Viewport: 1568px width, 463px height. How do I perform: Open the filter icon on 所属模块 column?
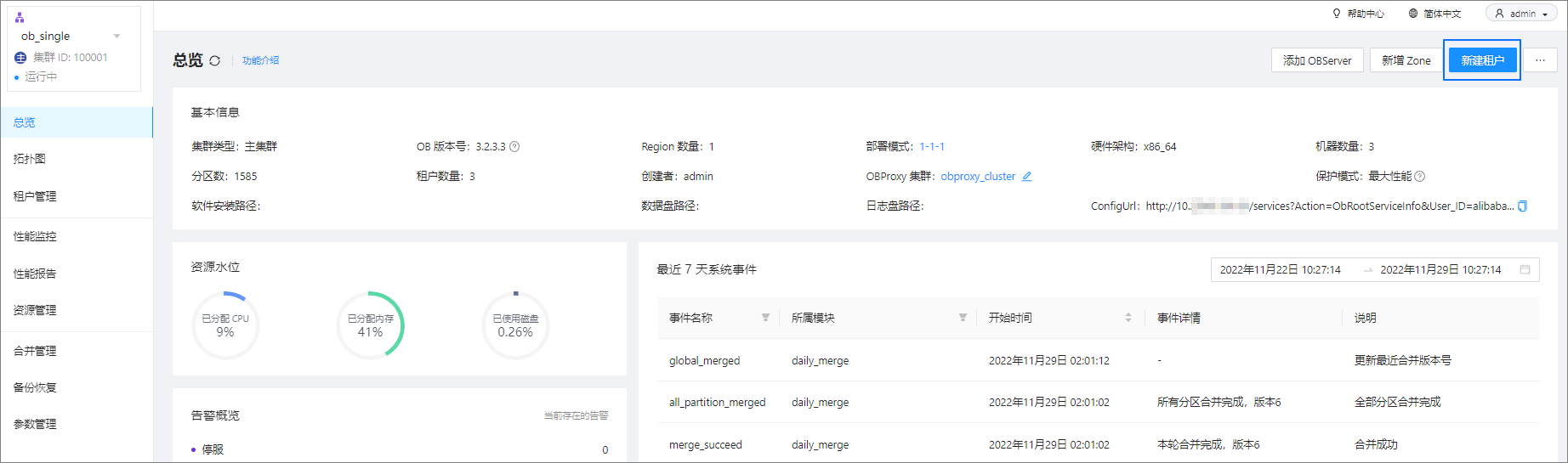click(963, 318)
